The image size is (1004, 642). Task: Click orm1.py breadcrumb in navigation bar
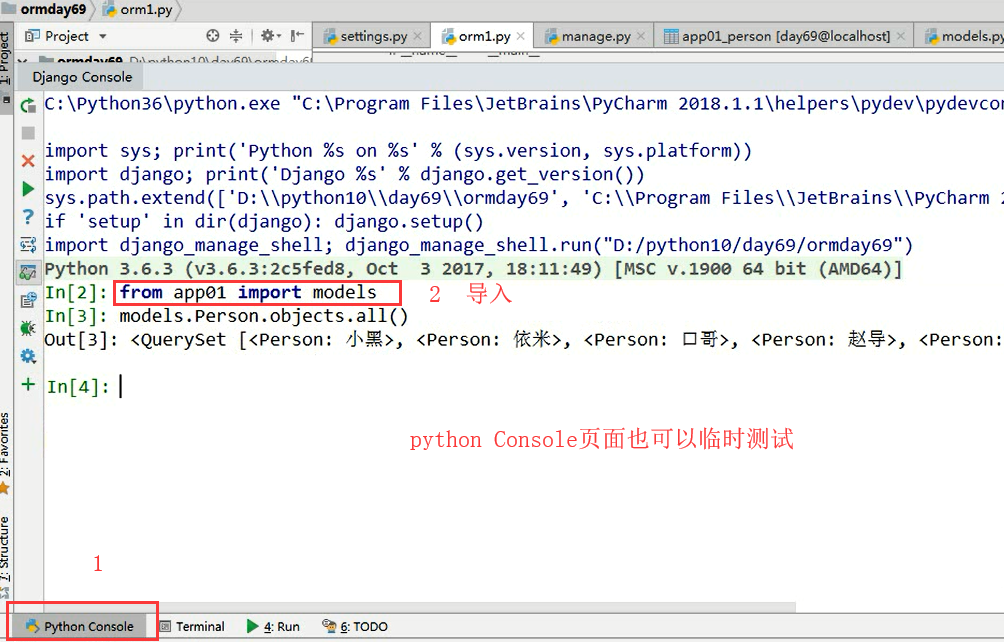(x=139, y=10)
